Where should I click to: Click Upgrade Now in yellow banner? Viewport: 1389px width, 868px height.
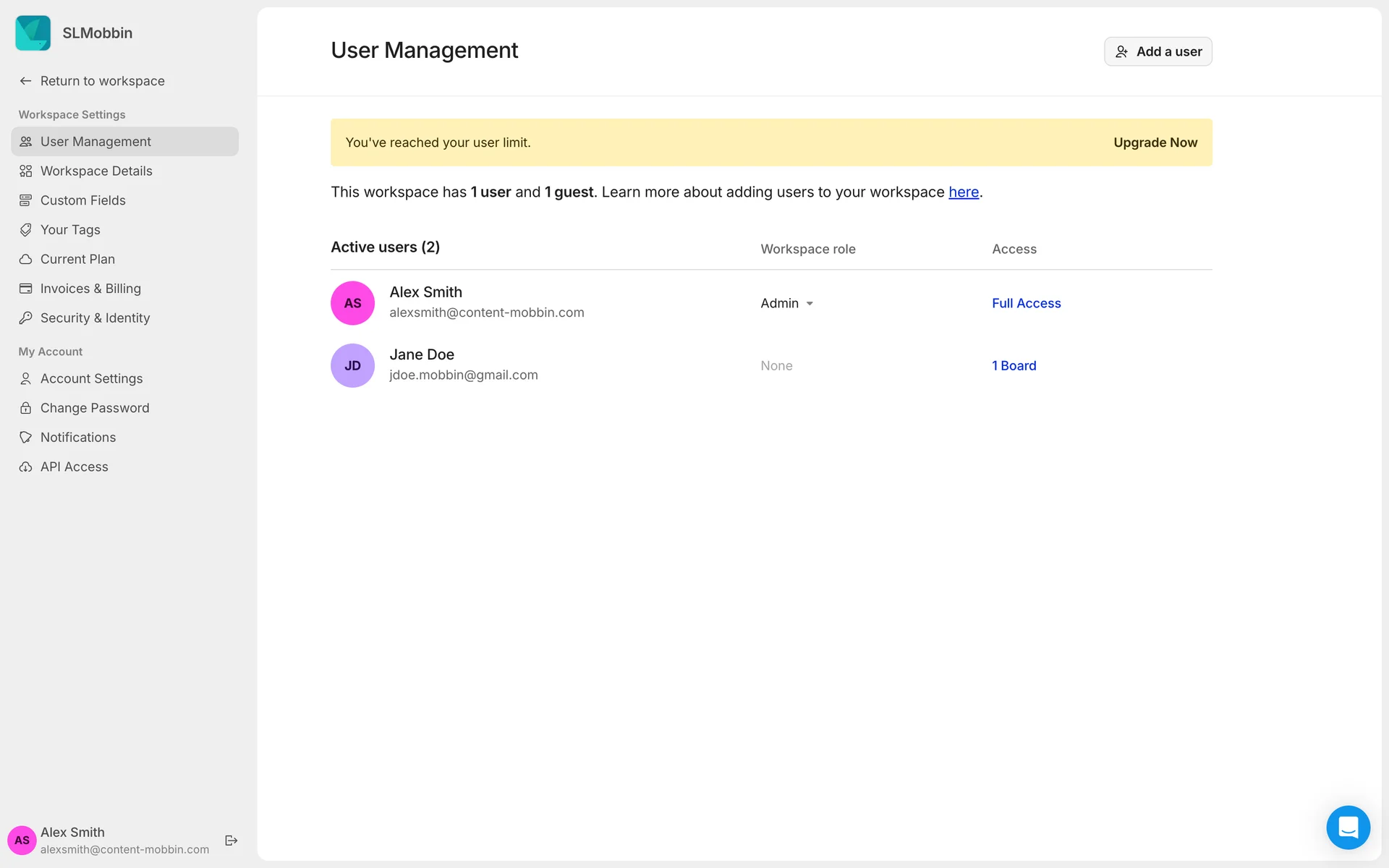tap(1155, 142)
